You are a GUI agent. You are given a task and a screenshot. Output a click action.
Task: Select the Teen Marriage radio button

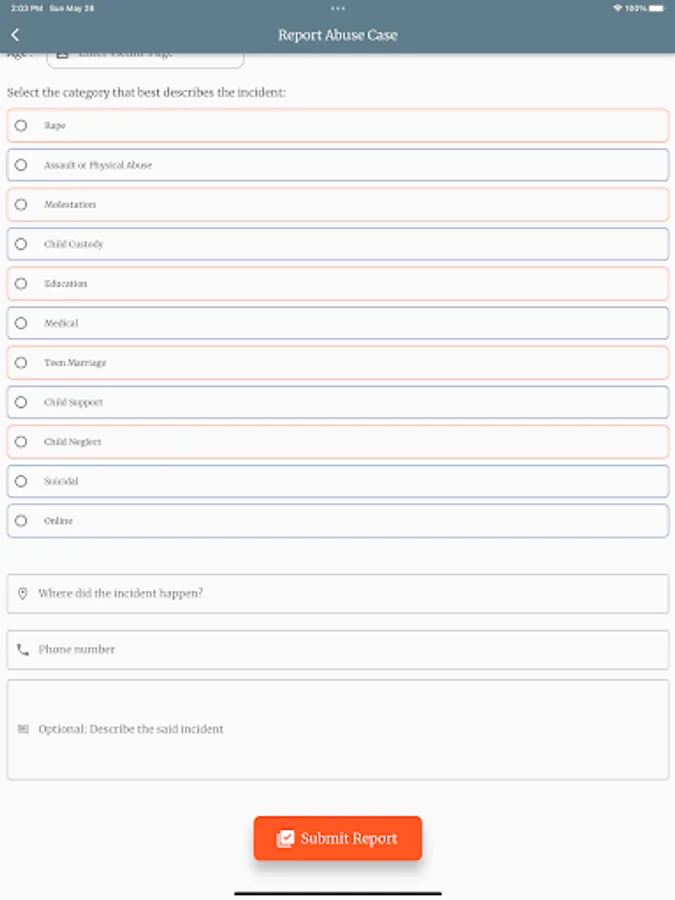point(21,363)
